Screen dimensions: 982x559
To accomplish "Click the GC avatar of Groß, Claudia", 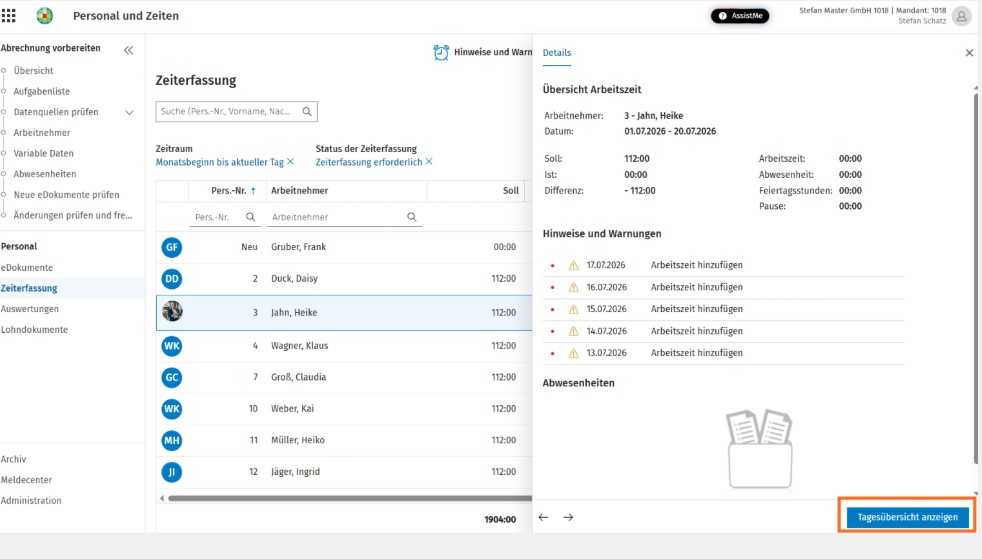I will [172, 377].
